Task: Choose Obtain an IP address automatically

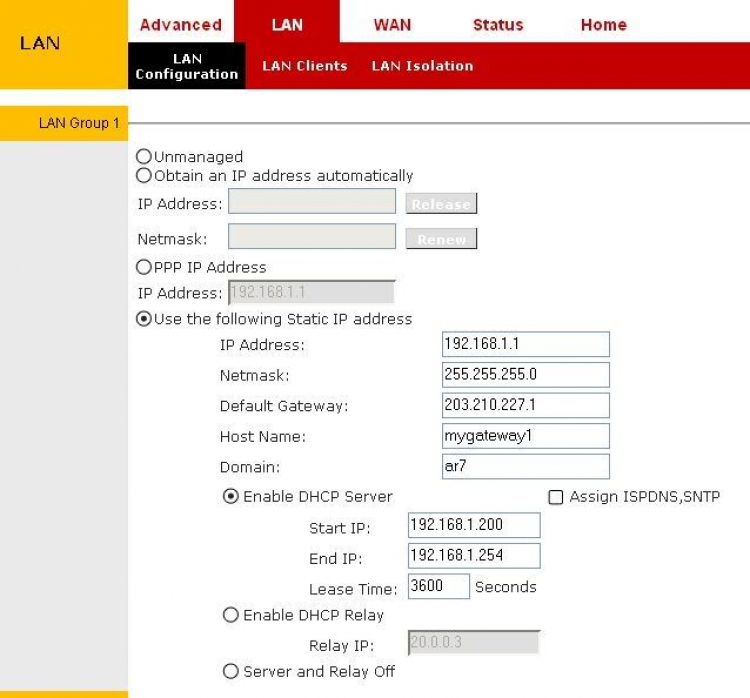Action: pos(143,175)
